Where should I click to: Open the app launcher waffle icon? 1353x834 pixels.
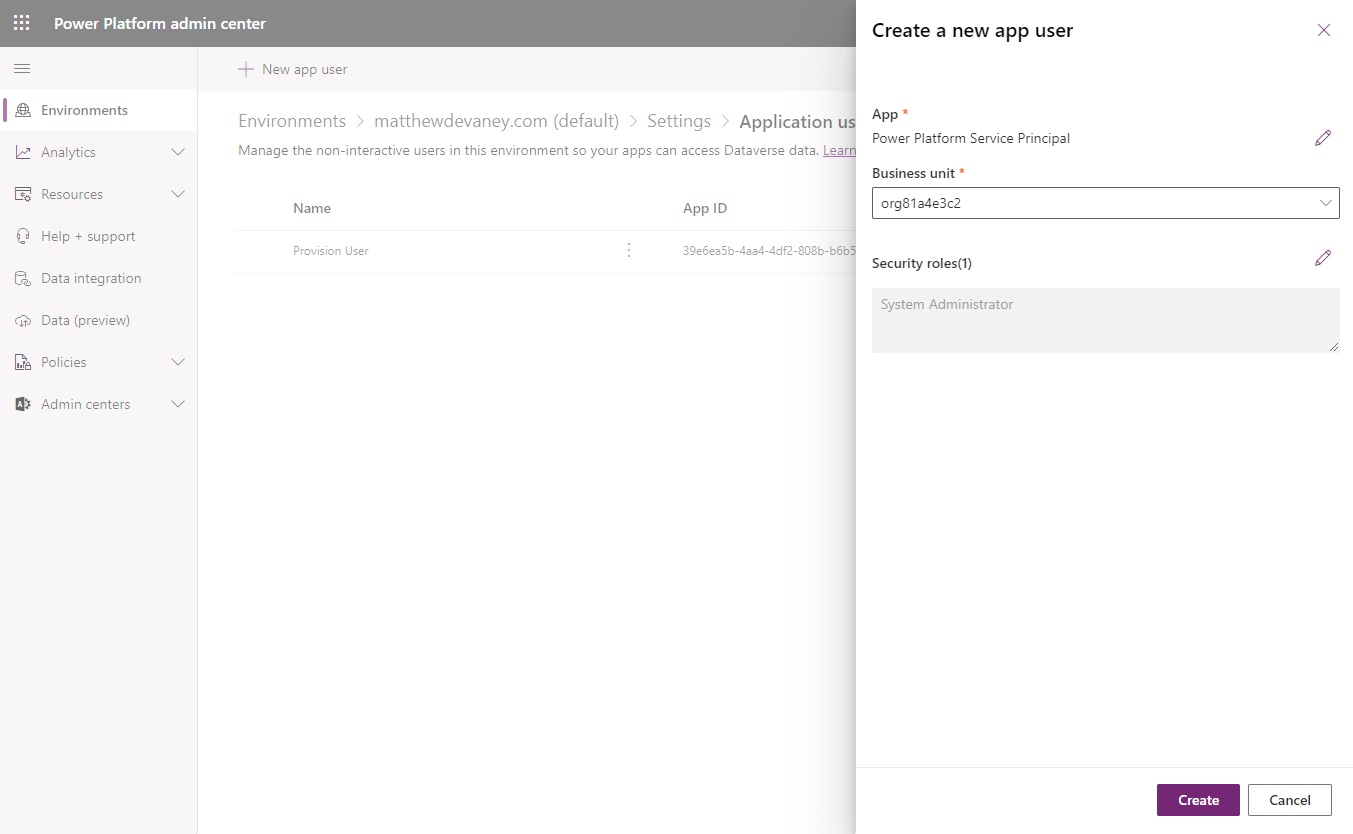21,23
